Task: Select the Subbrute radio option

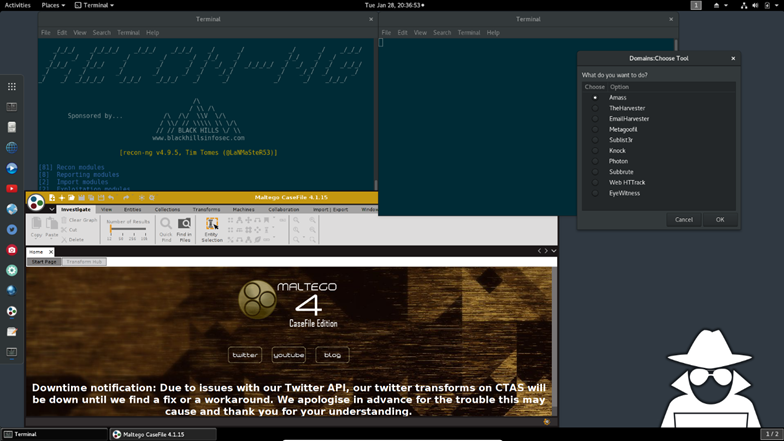Action: click(595, 172)
